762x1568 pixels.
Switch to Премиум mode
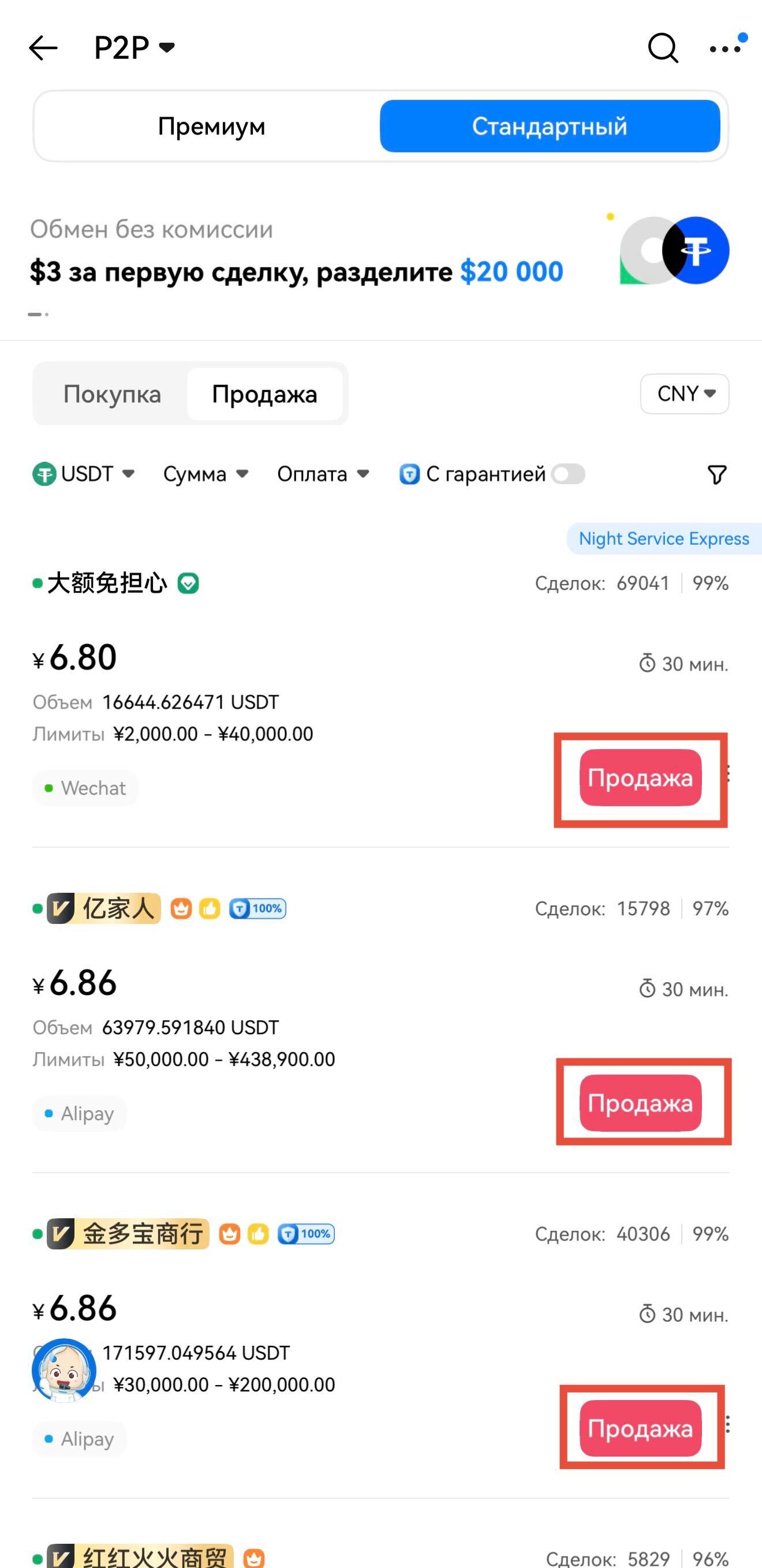click(211, 126)
